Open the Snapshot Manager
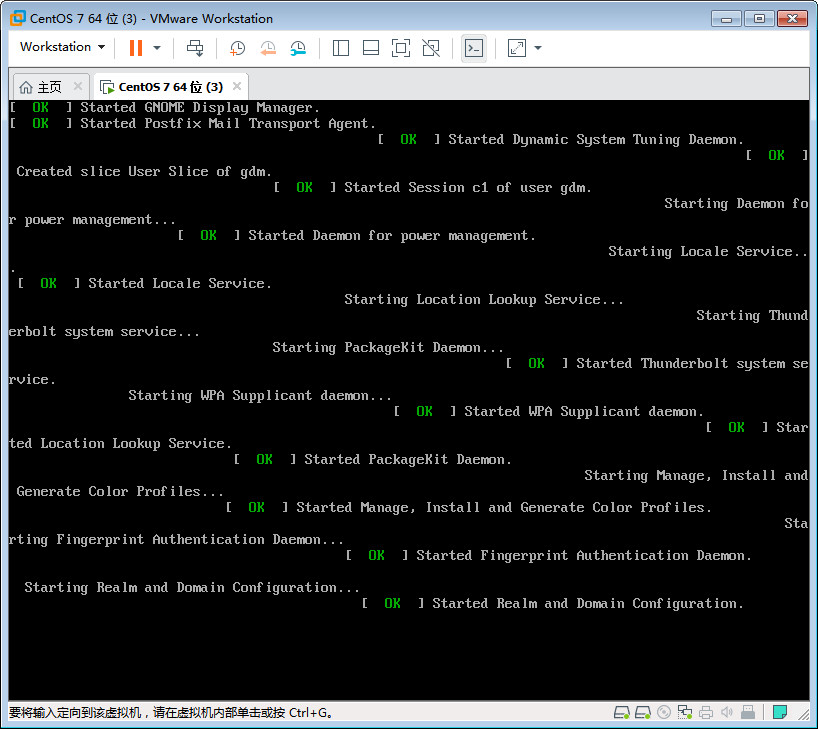Image resolution: width=818 pixels, height=729 pixels. pos(297,47)
